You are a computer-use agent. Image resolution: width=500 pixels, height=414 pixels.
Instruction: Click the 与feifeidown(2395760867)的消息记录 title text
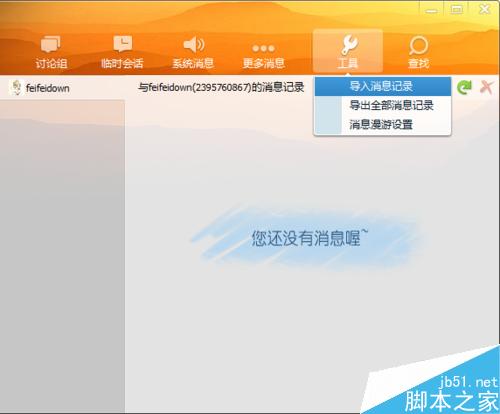click(221, 87)
